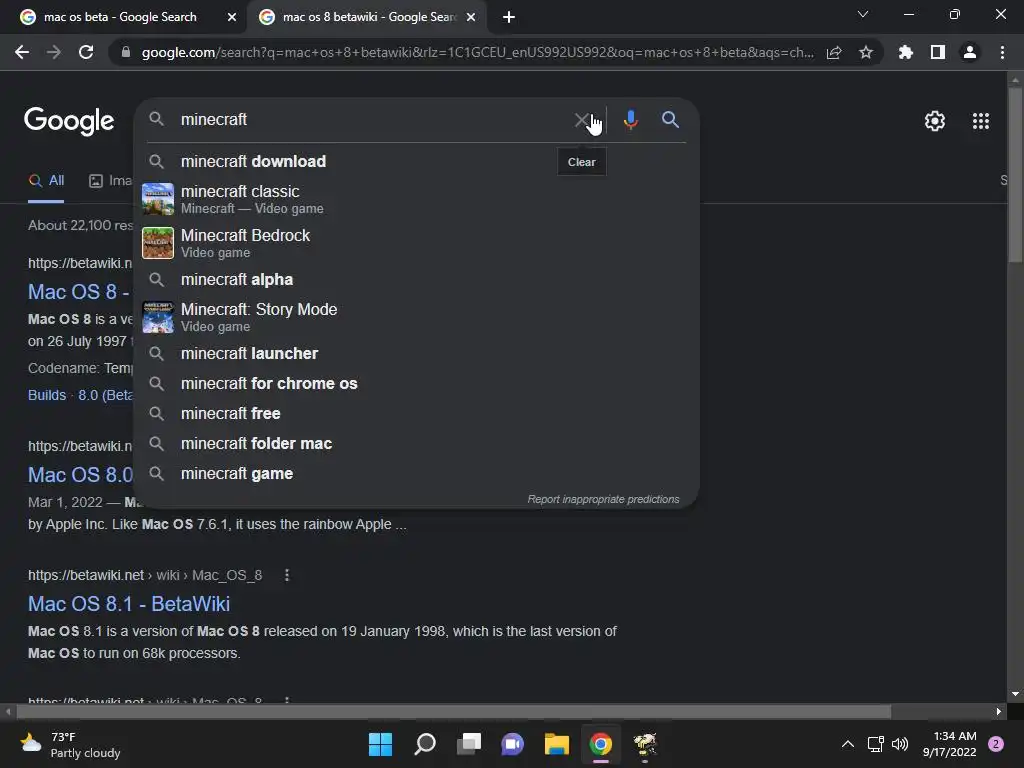Open the tab search chevron in Chrome
Image resolution: width=1024 pixels, height=768 pixels.
point(863,14)
